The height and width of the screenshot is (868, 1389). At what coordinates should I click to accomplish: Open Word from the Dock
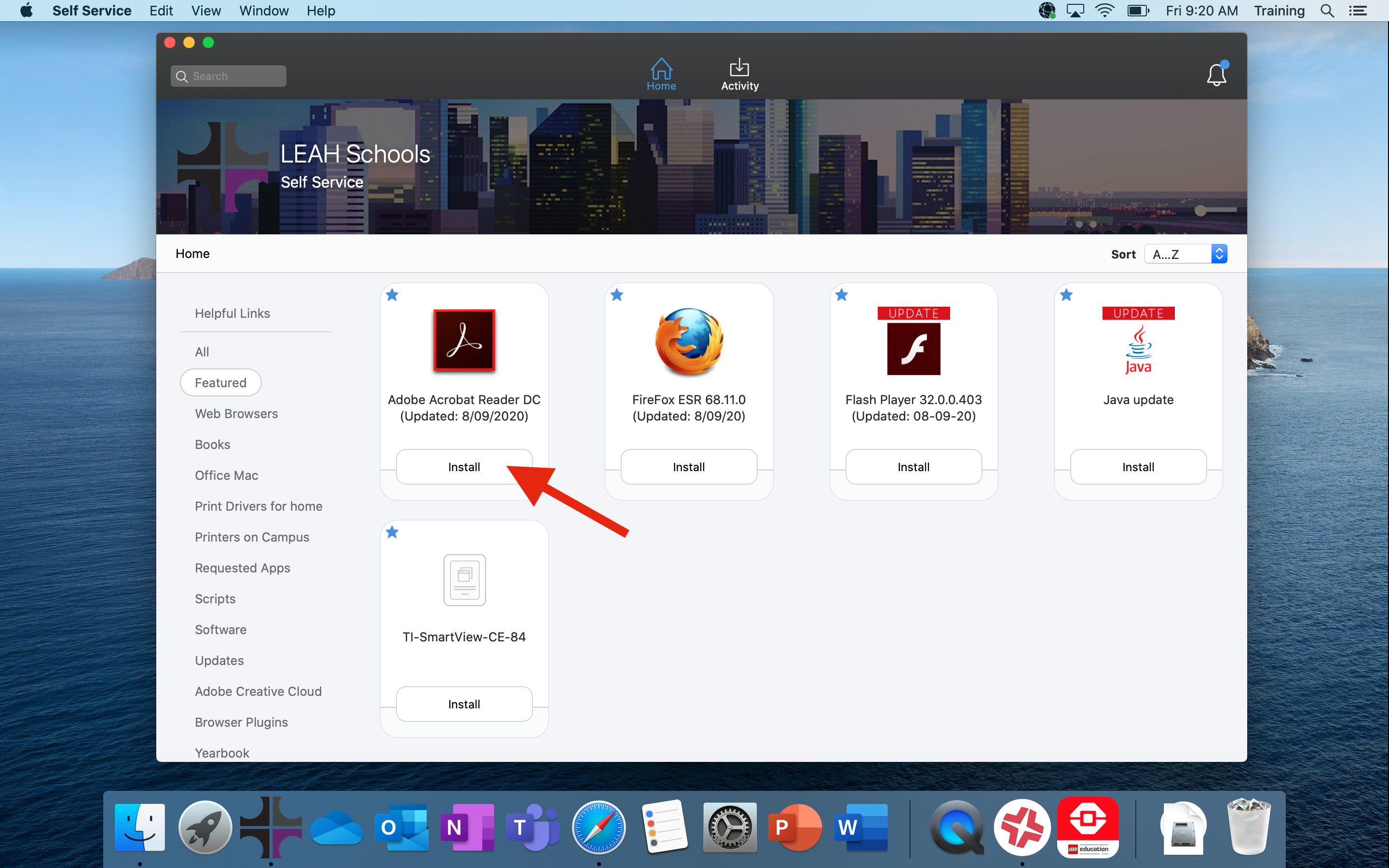(861, 827)
